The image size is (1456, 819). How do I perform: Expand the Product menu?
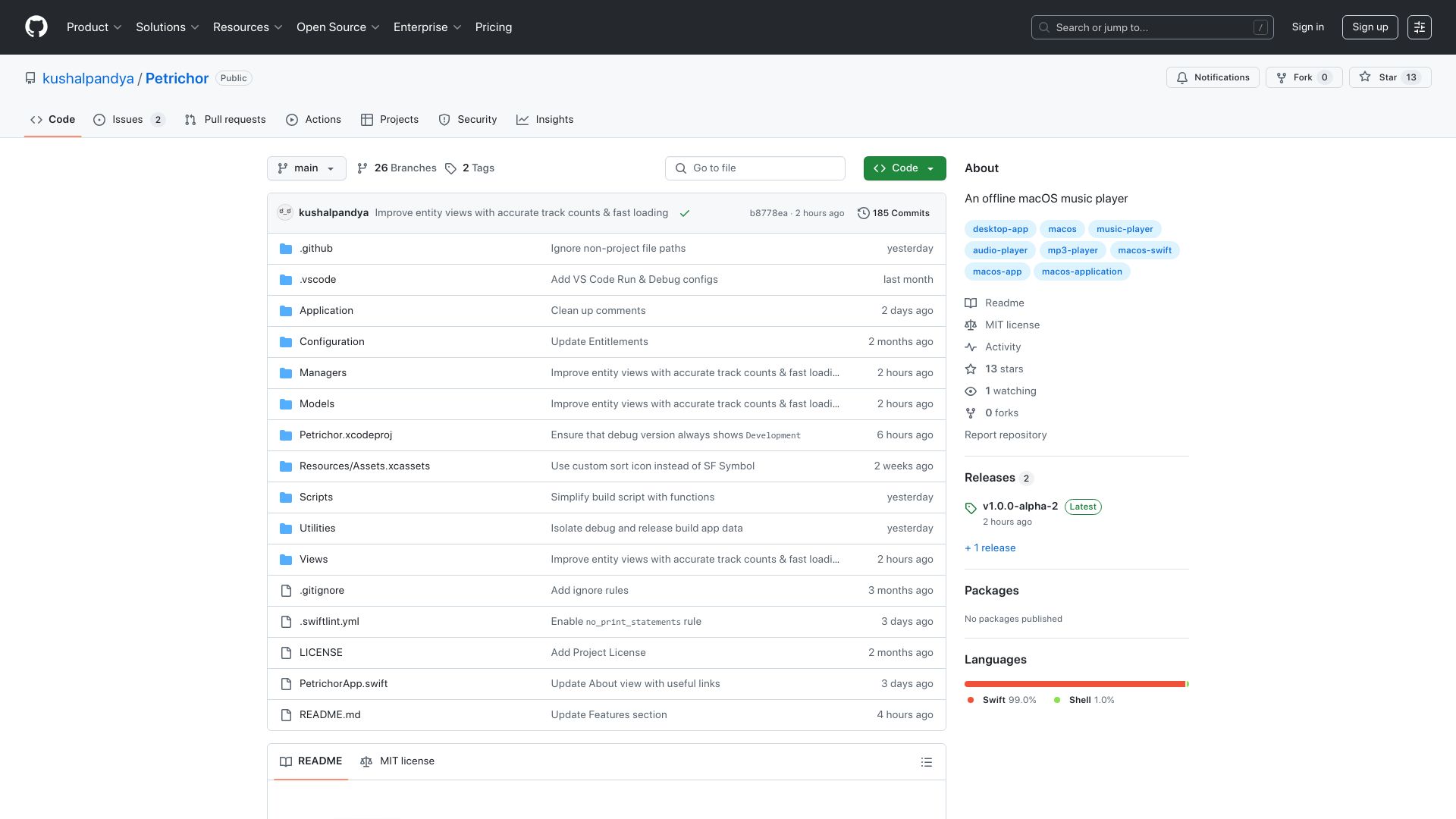(94, 27)
